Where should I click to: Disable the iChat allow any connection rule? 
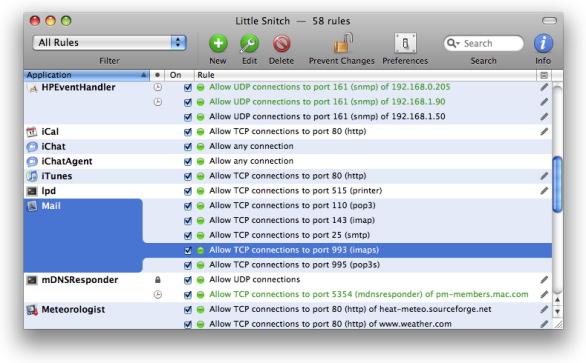188,147
